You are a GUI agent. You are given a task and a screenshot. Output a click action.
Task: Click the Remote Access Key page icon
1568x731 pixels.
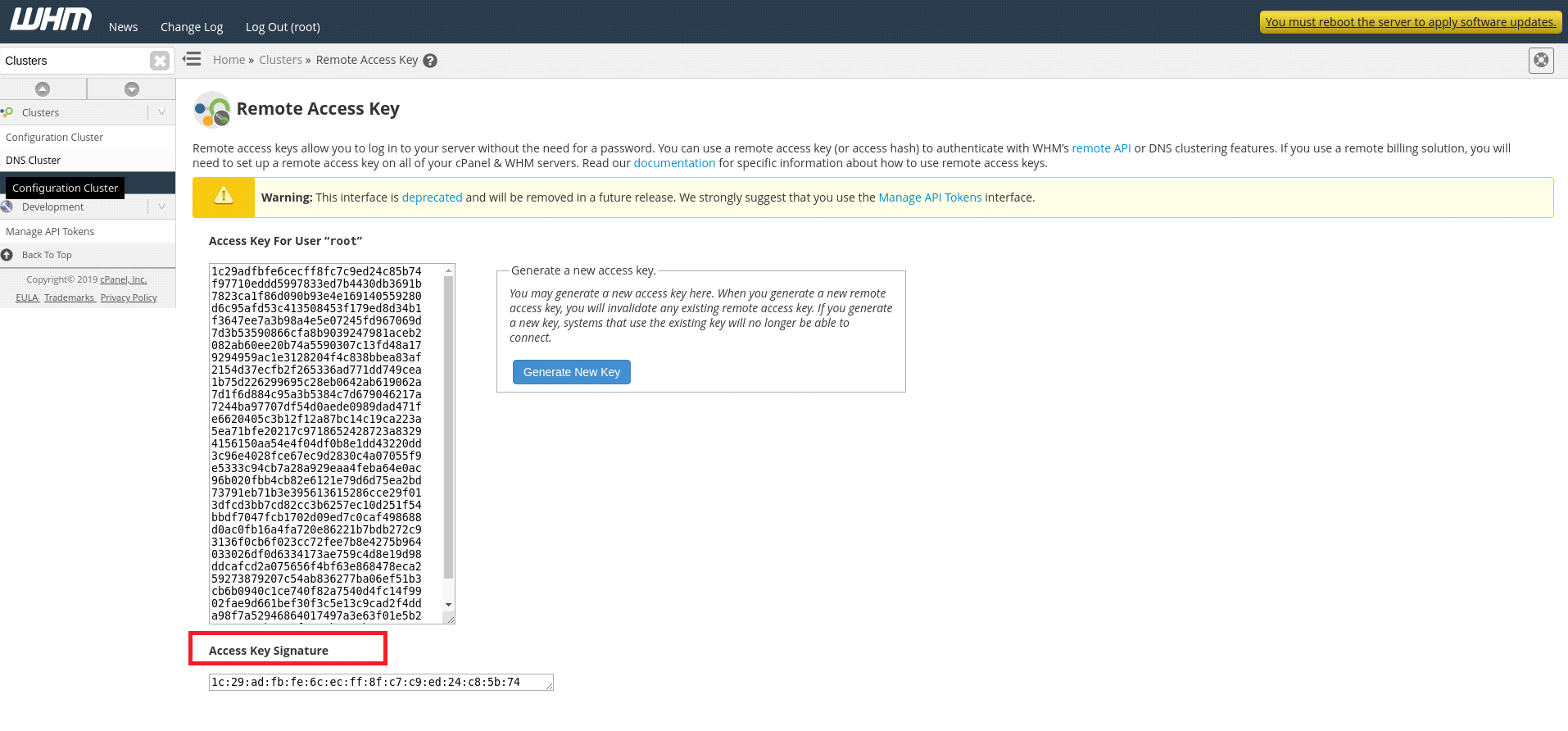click(212, 109)
